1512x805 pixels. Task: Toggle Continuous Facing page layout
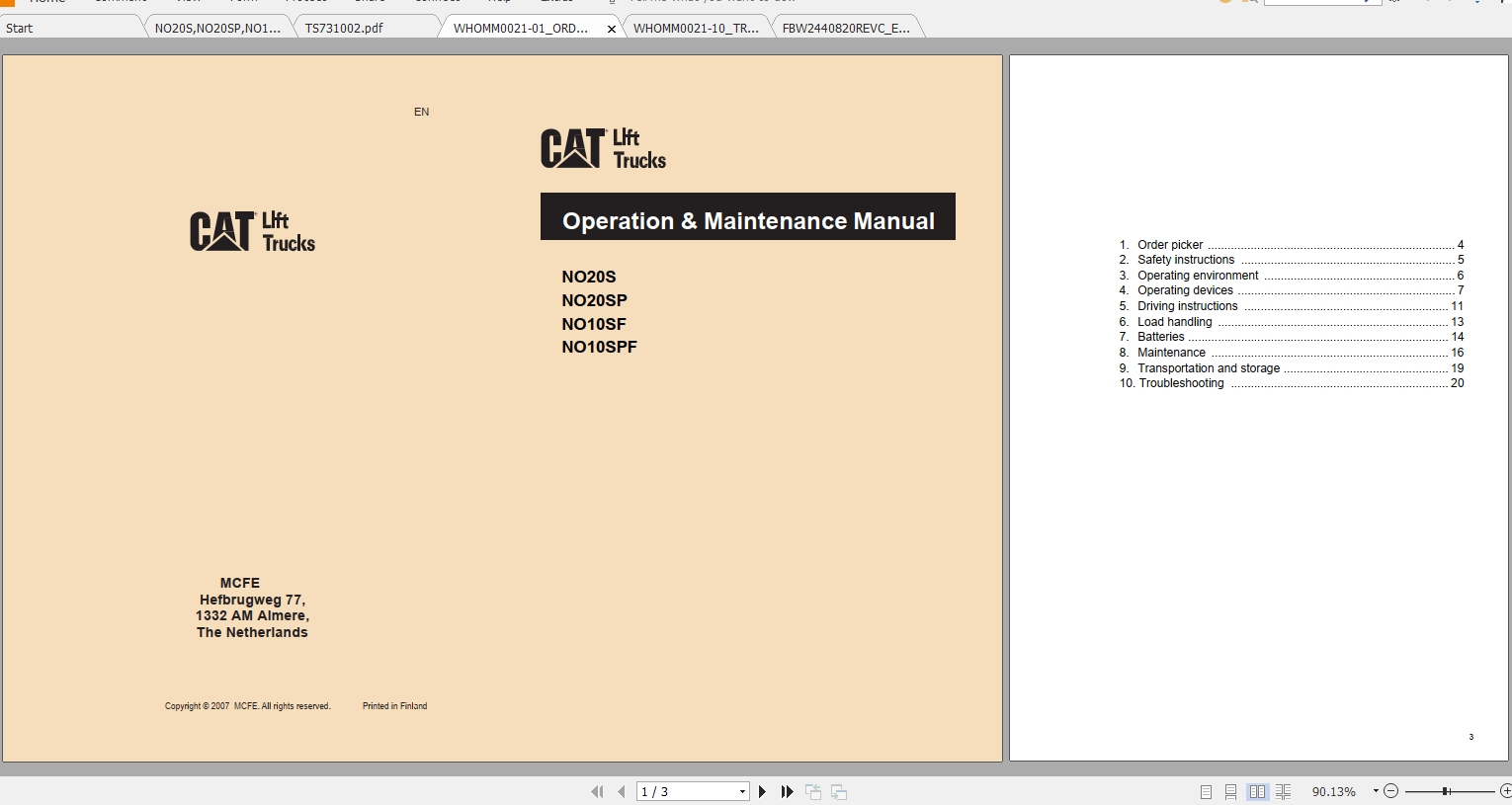point(1282,791)
